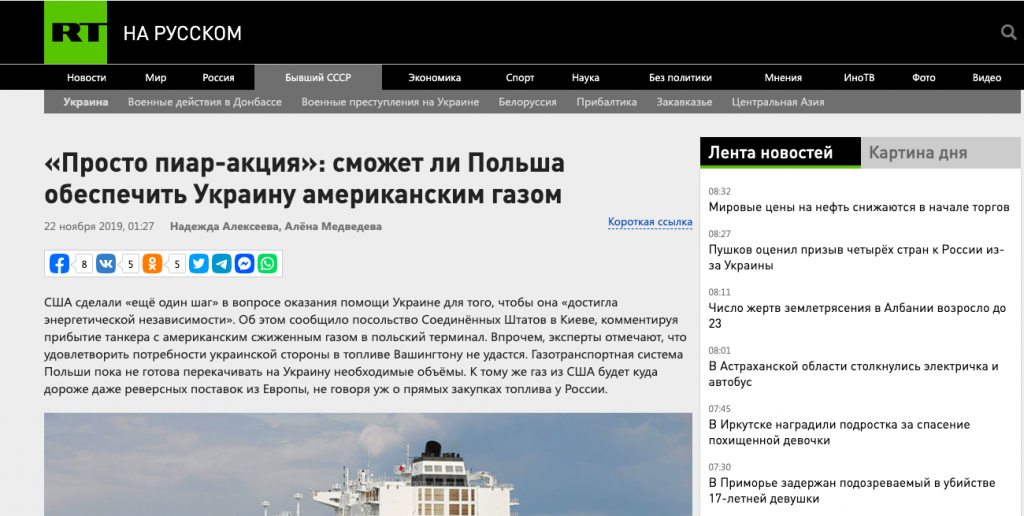The image size is (1024, 516).
Task: Click the Короткая ссылка link
Action: coord(650,222)
